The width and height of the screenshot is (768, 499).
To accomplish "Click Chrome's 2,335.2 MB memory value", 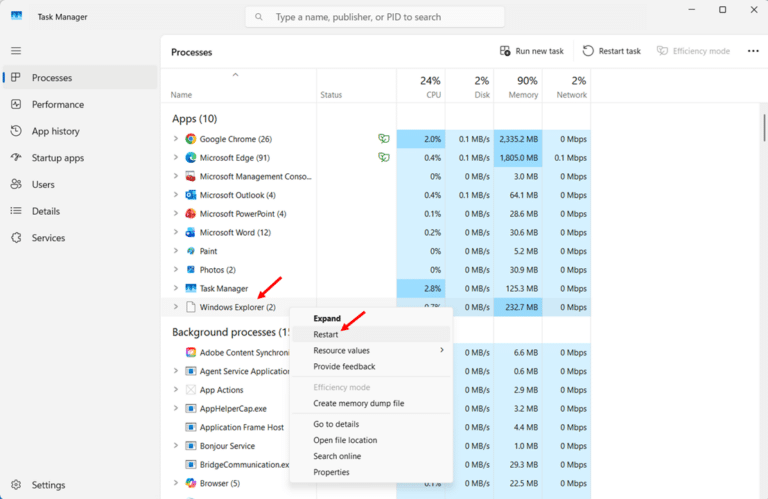I will tap(518, 139).
